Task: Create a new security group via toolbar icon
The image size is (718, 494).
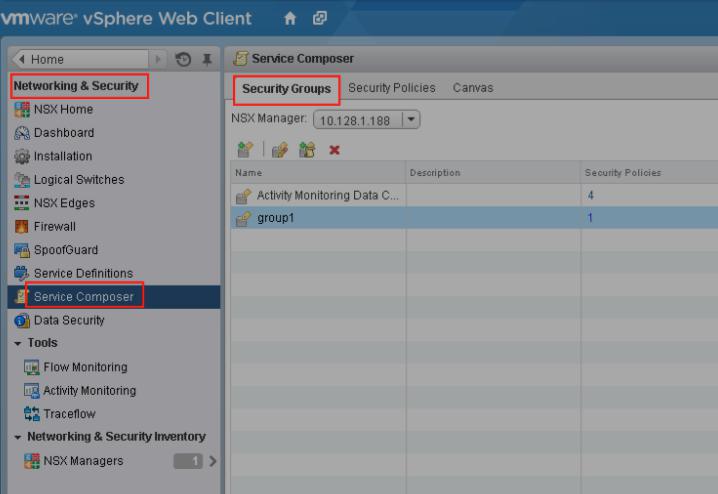Action: [245, 150]
